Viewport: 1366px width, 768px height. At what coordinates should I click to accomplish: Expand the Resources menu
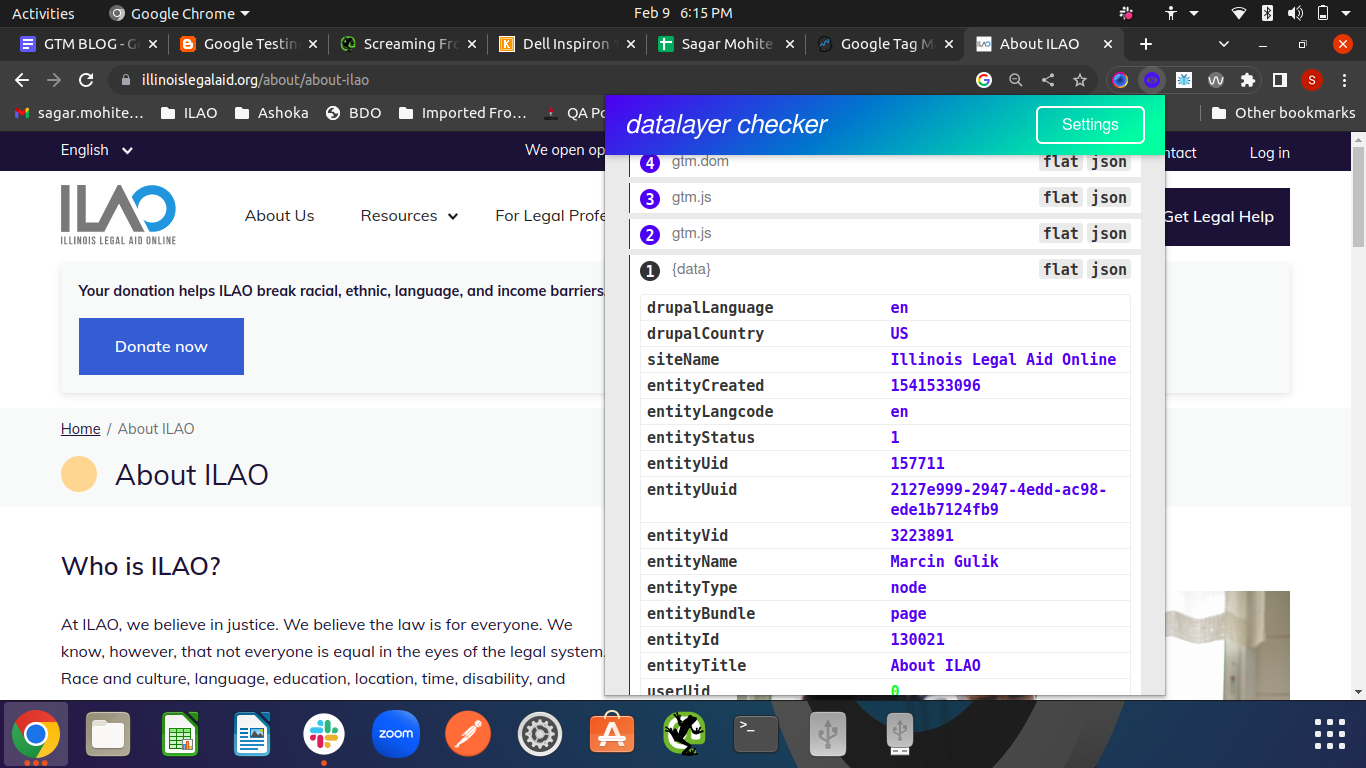click(409, 216)
